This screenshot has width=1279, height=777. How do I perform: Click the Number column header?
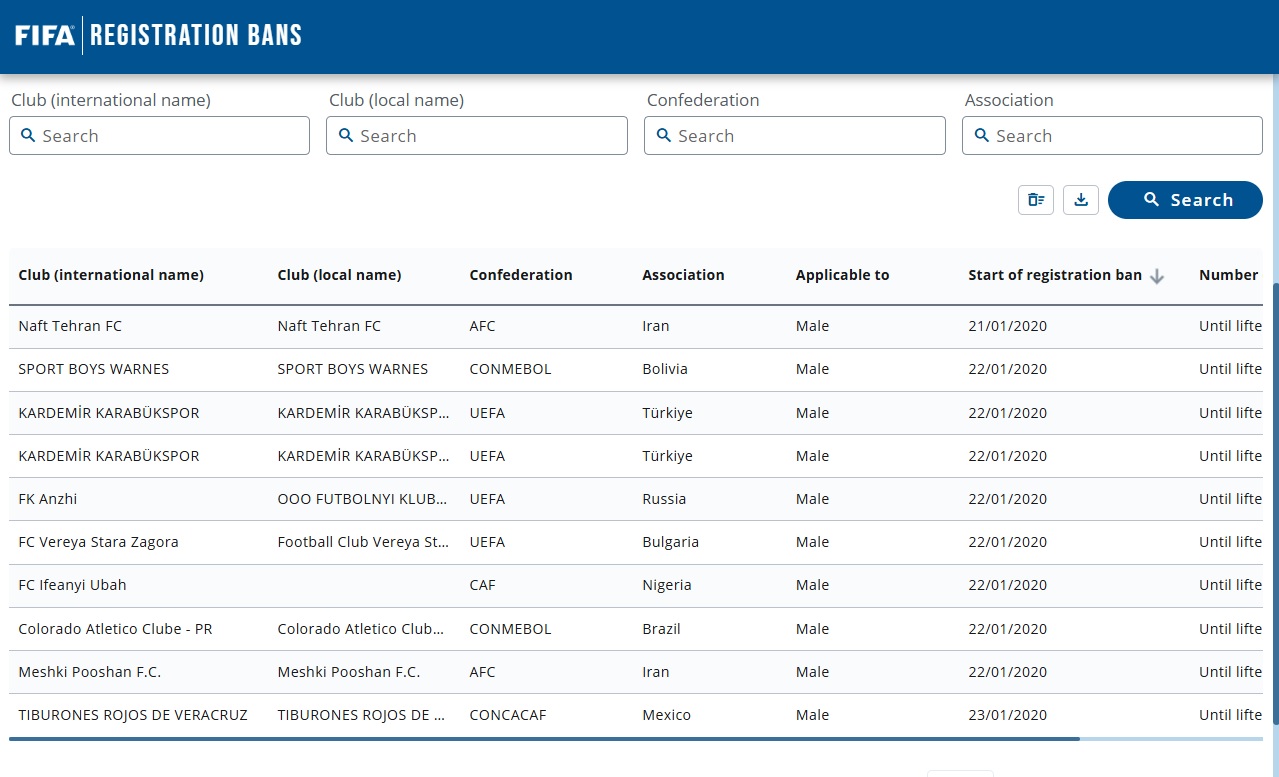pyautogui.click(x=1228, y=275)
